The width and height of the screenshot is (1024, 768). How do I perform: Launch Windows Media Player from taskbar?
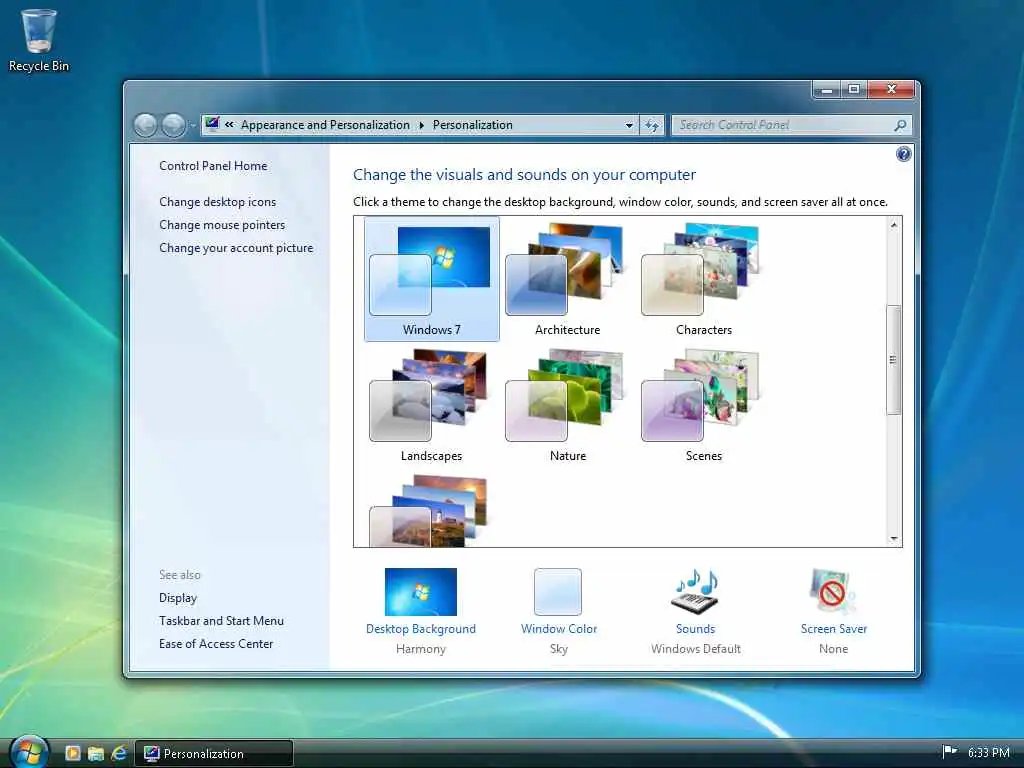pyautogui.click(x=72, y=753)
